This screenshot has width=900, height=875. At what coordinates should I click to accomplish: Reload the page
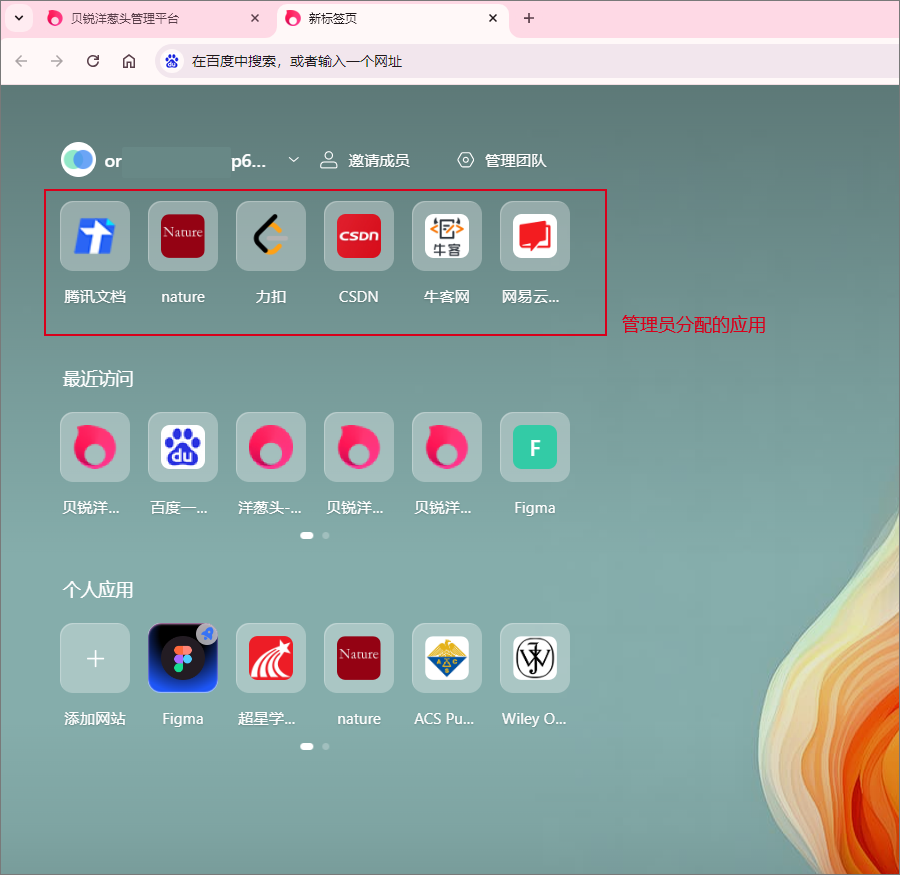click(93, 61)
